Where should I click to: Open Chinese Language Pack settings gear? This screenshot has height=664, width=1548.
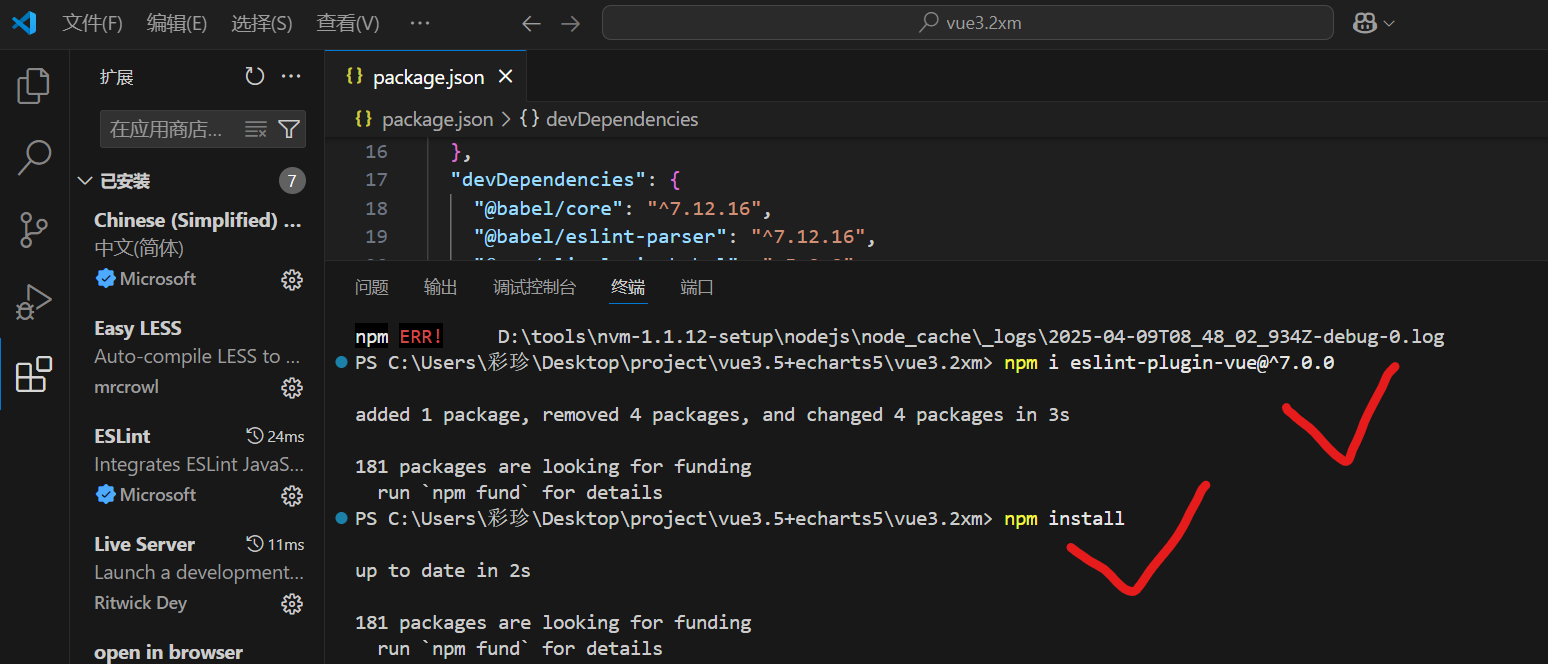pyautogui.click(x=291, y=279)
